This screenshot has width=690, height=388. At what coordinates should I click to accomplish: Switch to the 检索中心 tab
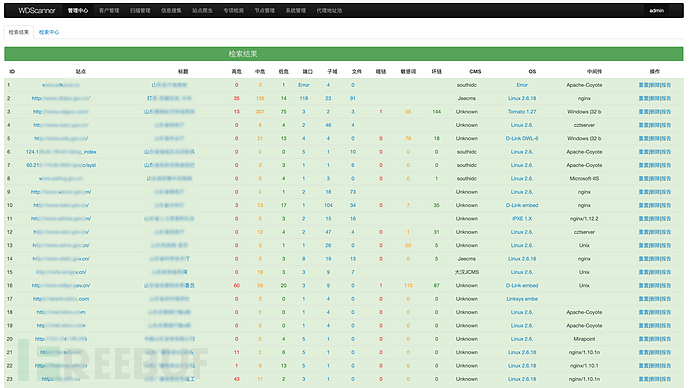[49, 32]
